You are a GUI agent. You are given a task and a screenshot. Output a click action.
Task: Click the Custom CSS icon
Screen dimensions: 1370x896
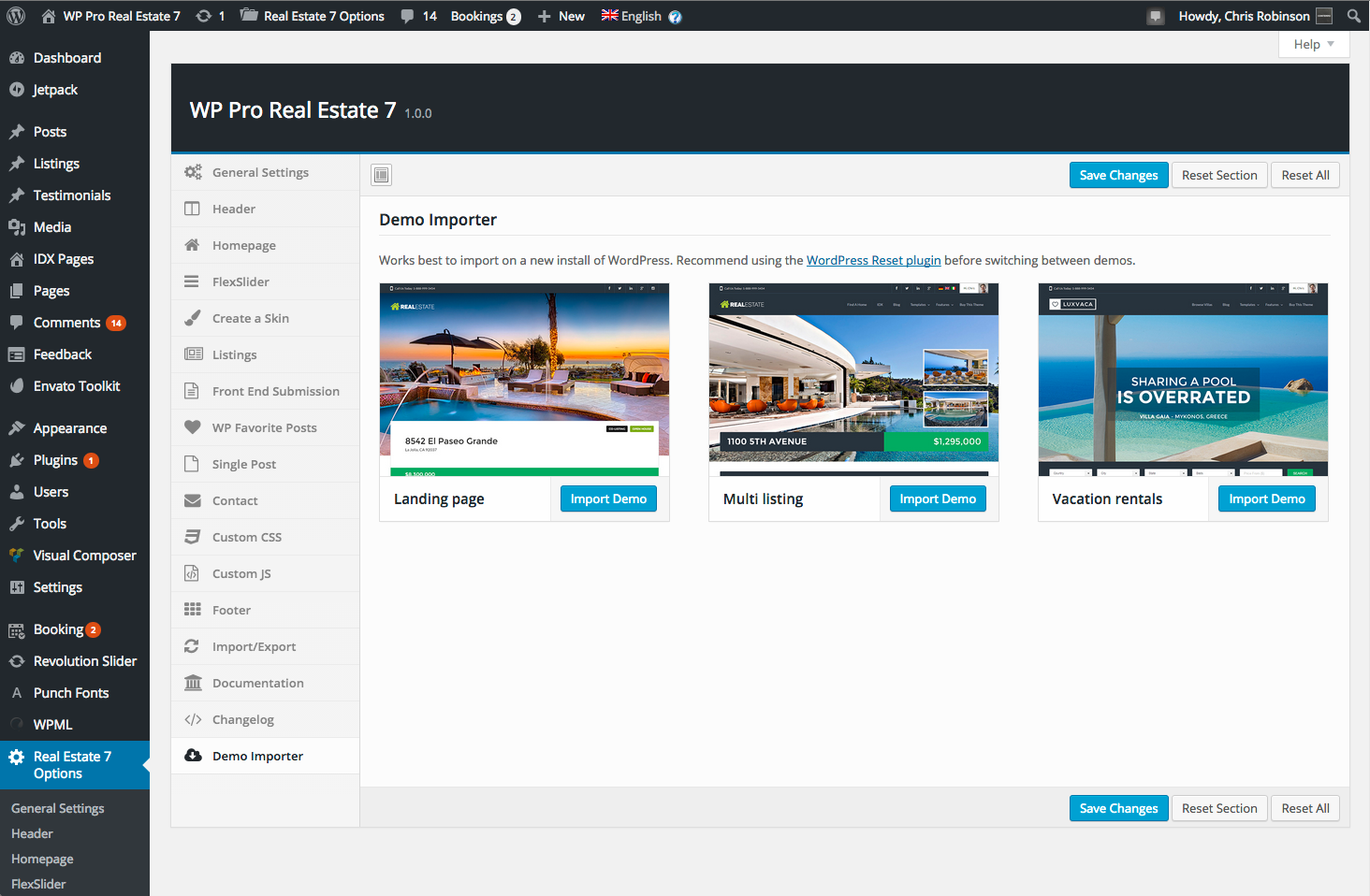[x=192, y=537]
